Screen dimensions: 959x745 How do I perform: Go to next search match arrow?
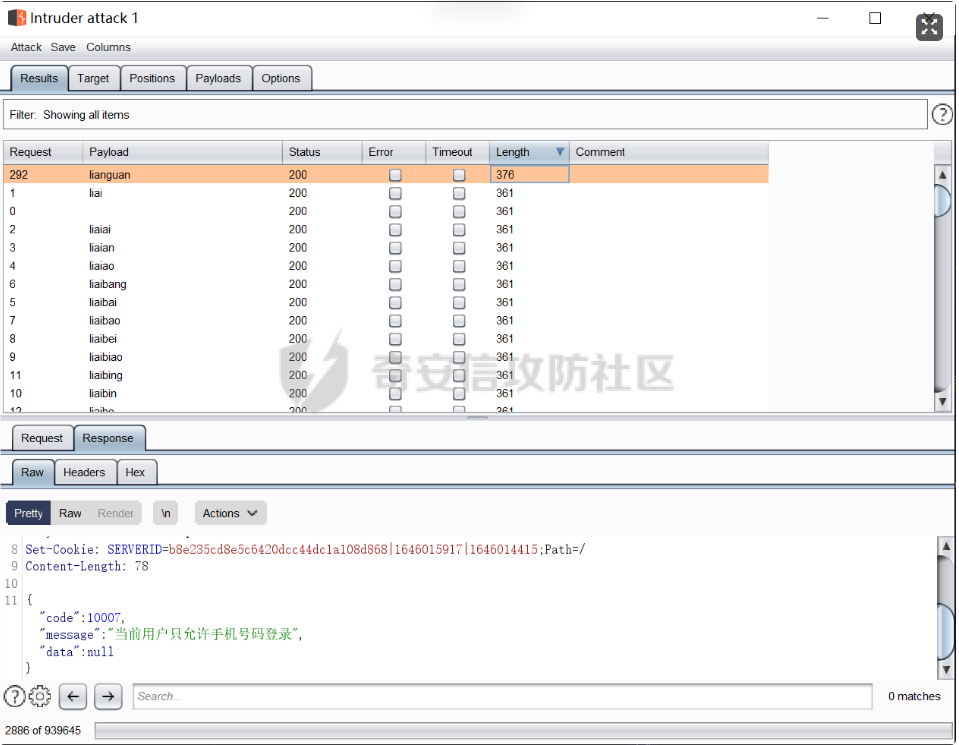tap(108, 696)
